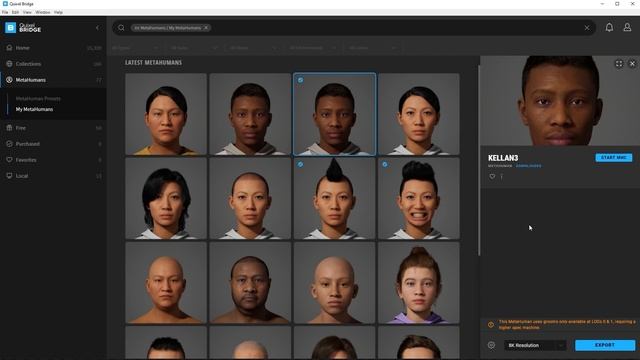640x360 pixels.
Task: Open the user account icon
Action: pos(627,27)
